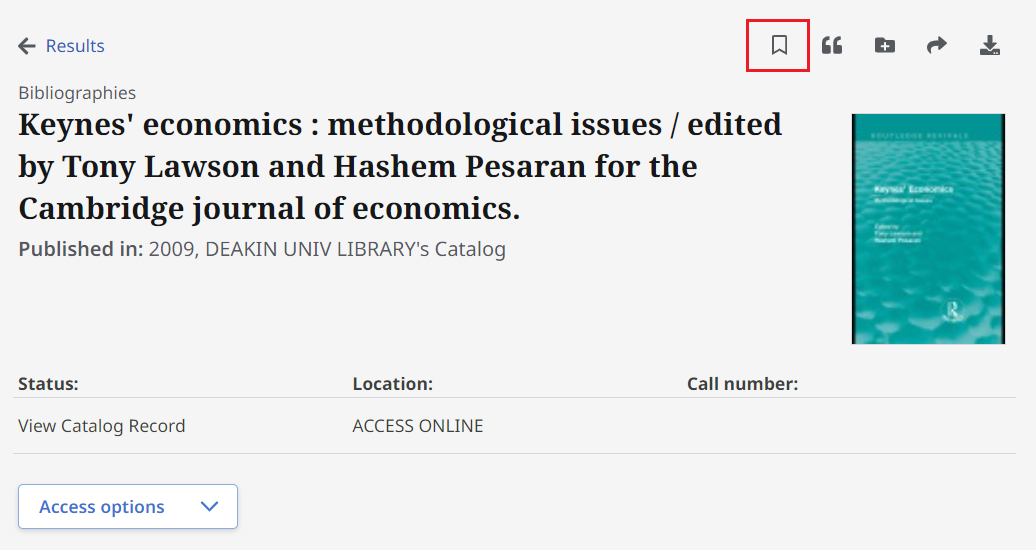Open the Access options dropdown

(128, 507)
